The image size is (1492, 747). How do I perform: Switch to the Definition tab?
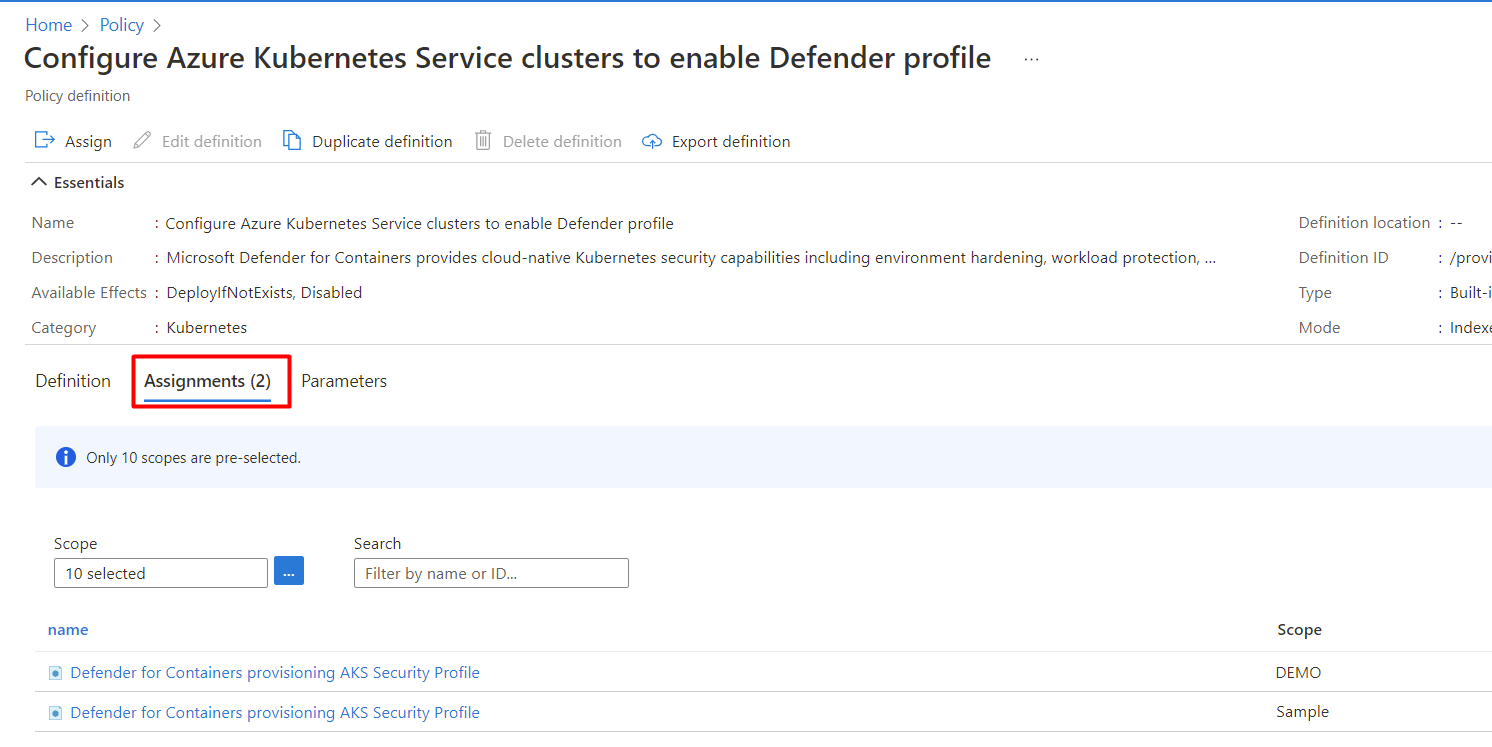tap(73, 381)
